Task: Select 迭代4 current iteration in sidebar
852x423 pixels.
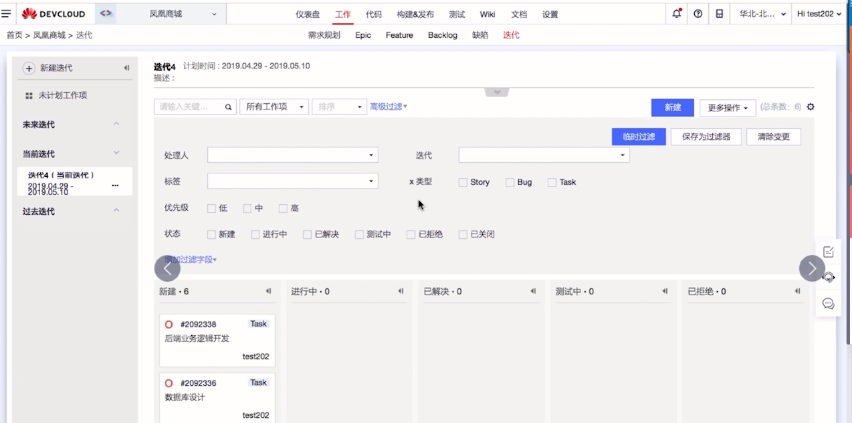Action: (x=74, y=181)
